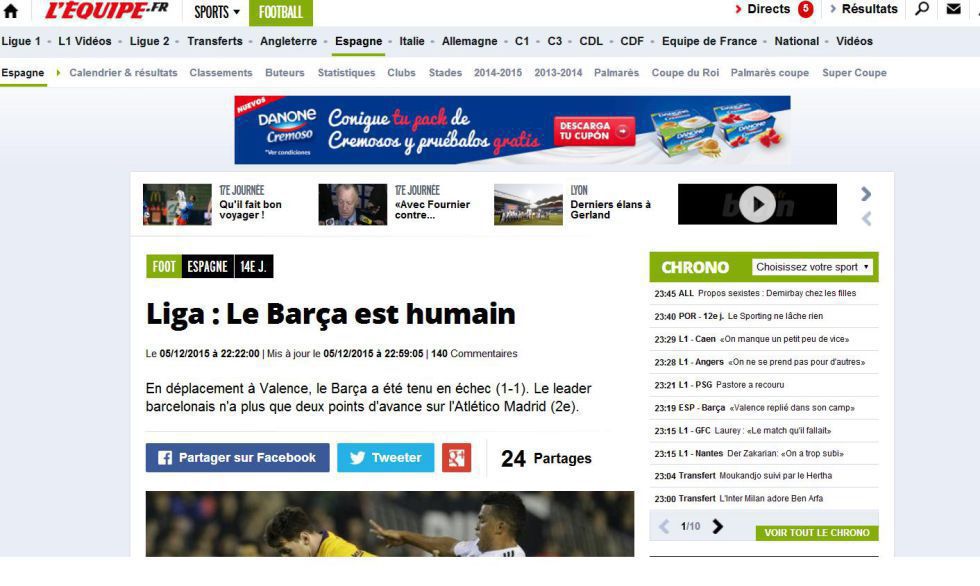Open the Directs live menu
The height and width of the screenshot is (586, 980).
(x=774, y=9)
